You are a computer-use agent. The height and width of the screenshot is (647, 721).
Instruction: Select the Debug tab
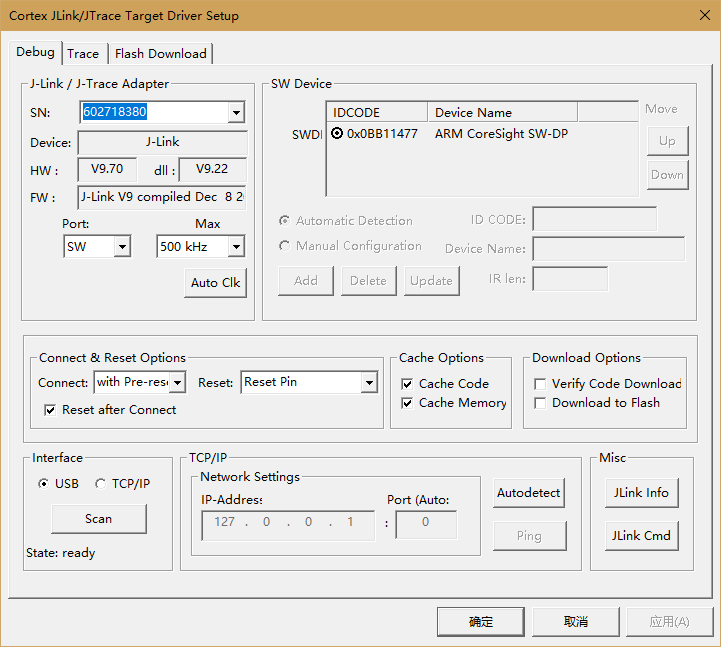35,52
